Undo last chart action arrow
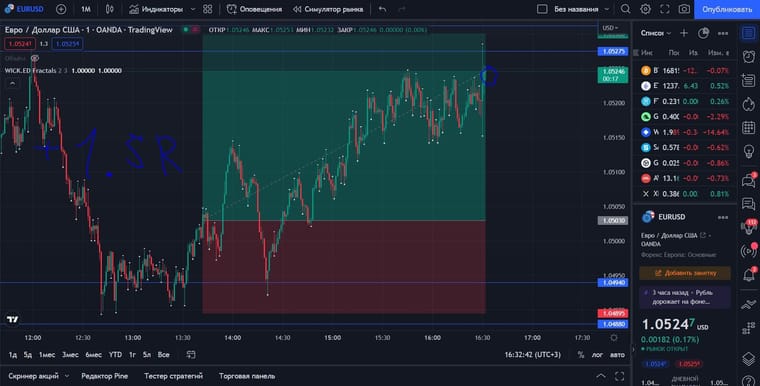Image resolution: width=760 pixels, height=386 pixels. point(382,9)
